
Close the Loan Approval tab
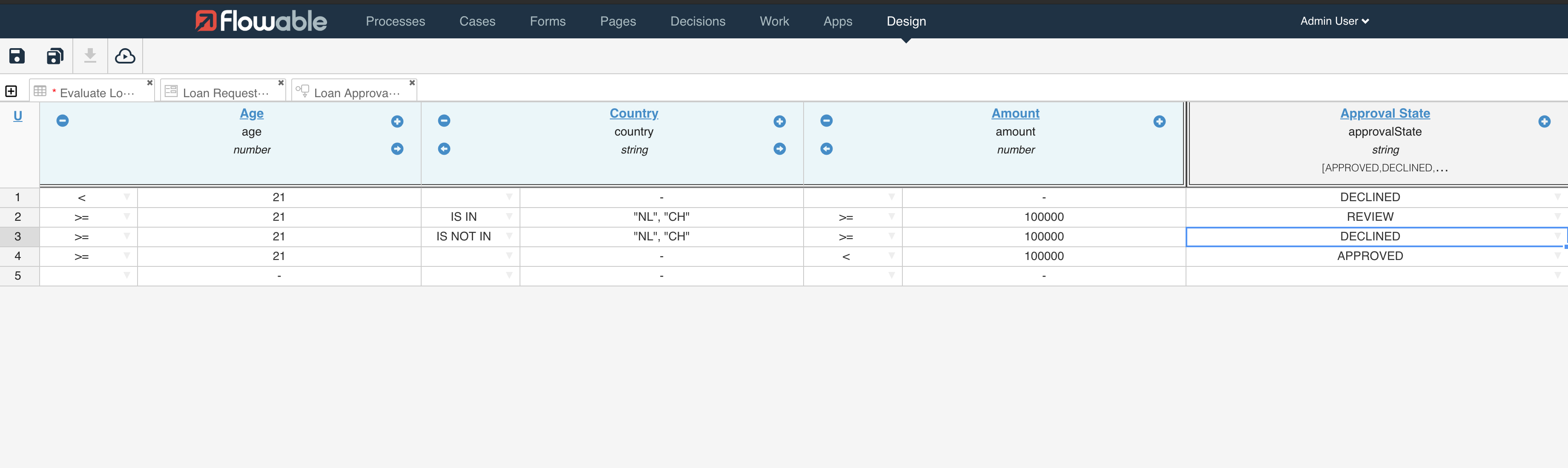tap(411, 83)
